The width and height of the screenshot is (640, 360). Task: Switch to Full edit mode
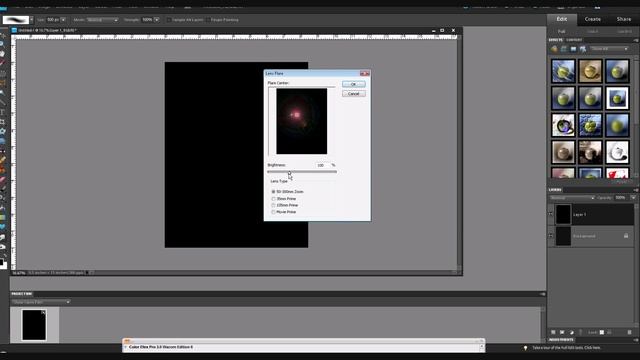[x=562, y=31]
